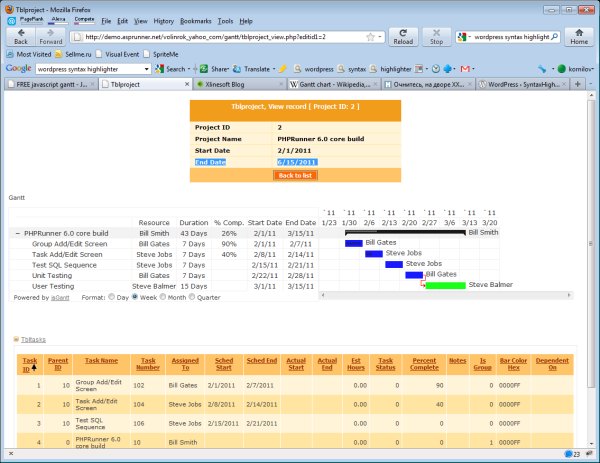Sort table by Assigned To header
This screenshot has height=463, width=600.
tap(185, 364)
